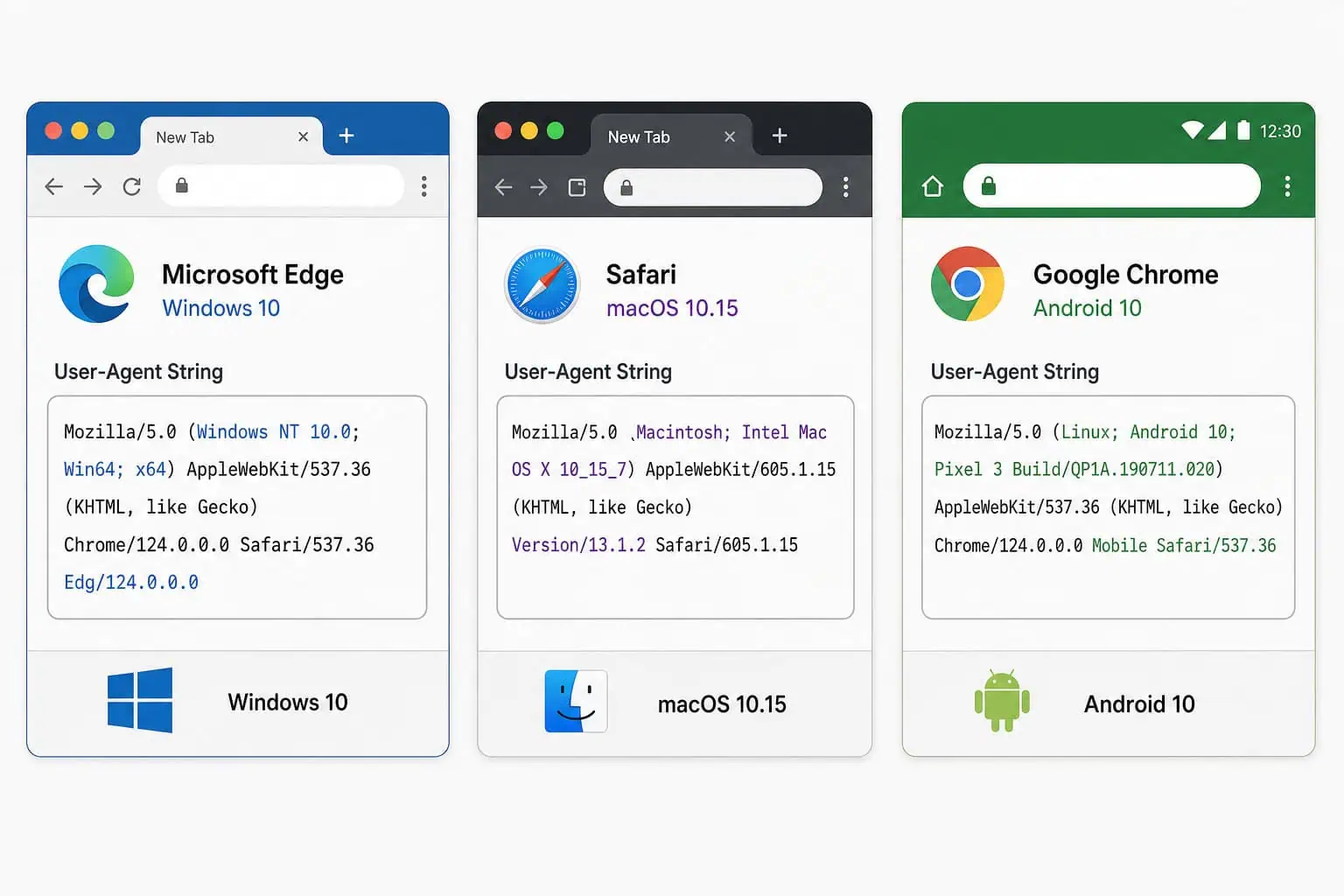Click the tab overview icon in Safari toolbar
Viewport: 1344px width, 896px height.
[577, 187]
